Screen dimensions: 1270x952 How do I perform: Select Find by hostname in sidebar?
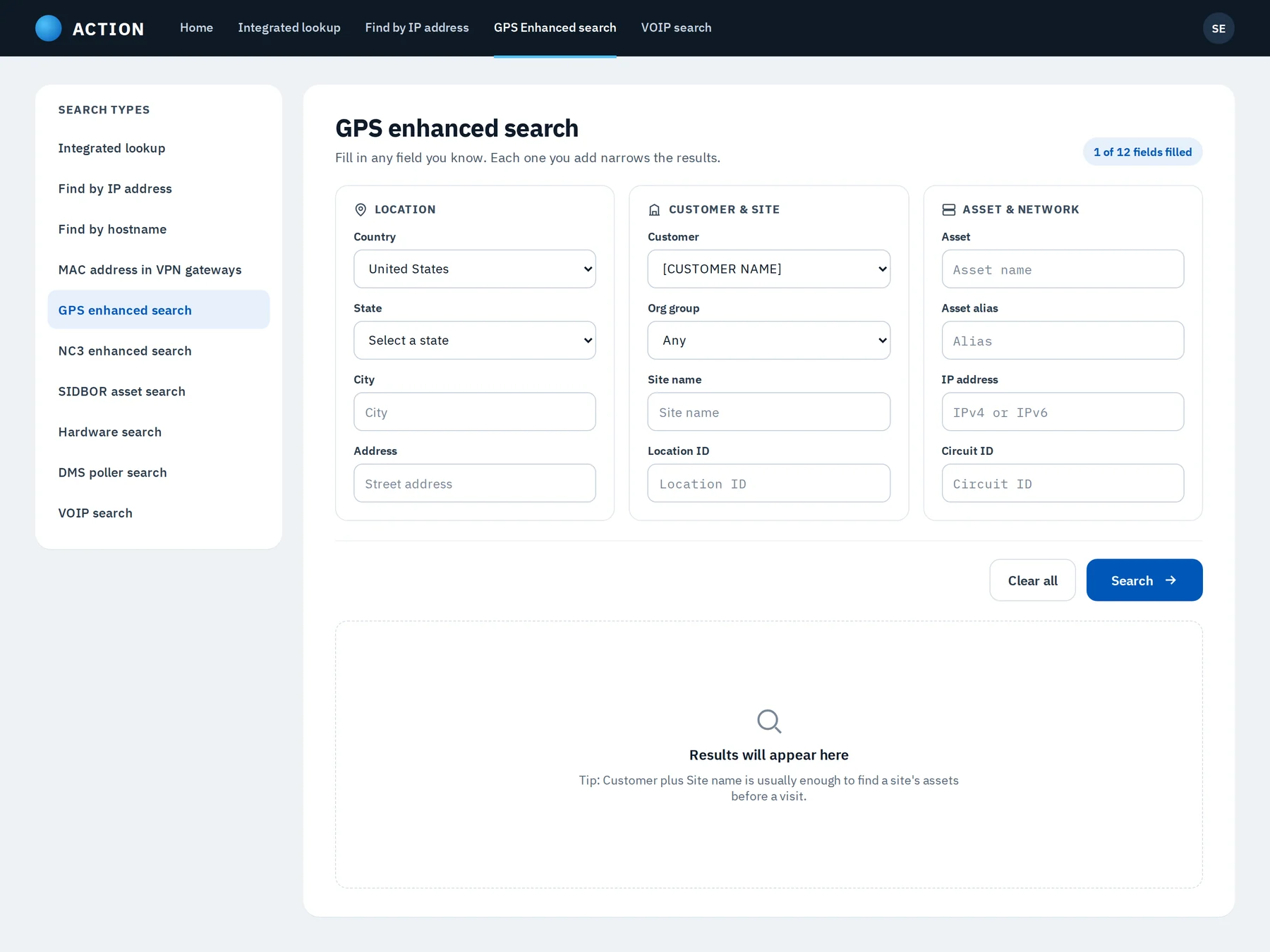[x=159, y=229]
